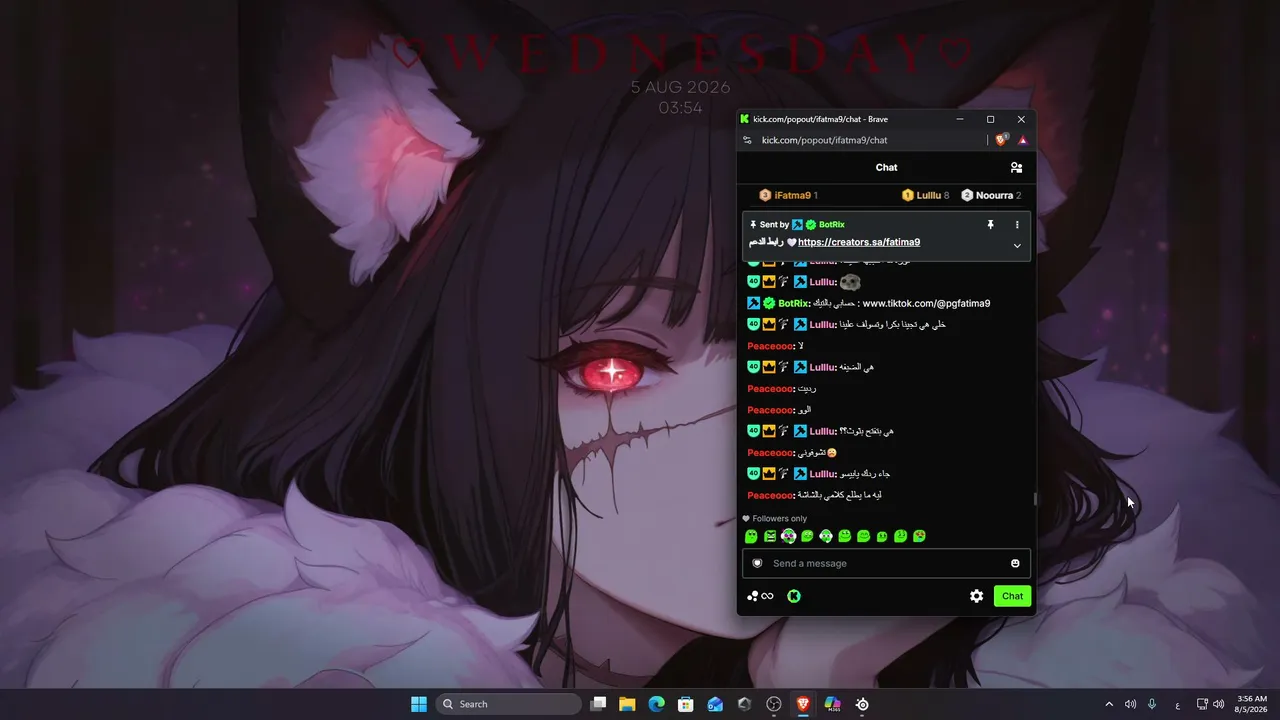The image size is (1280, 720).
Task: Open the tiktok.com/@pgfatima9 link in chat
Action: (x=926, y=303)
